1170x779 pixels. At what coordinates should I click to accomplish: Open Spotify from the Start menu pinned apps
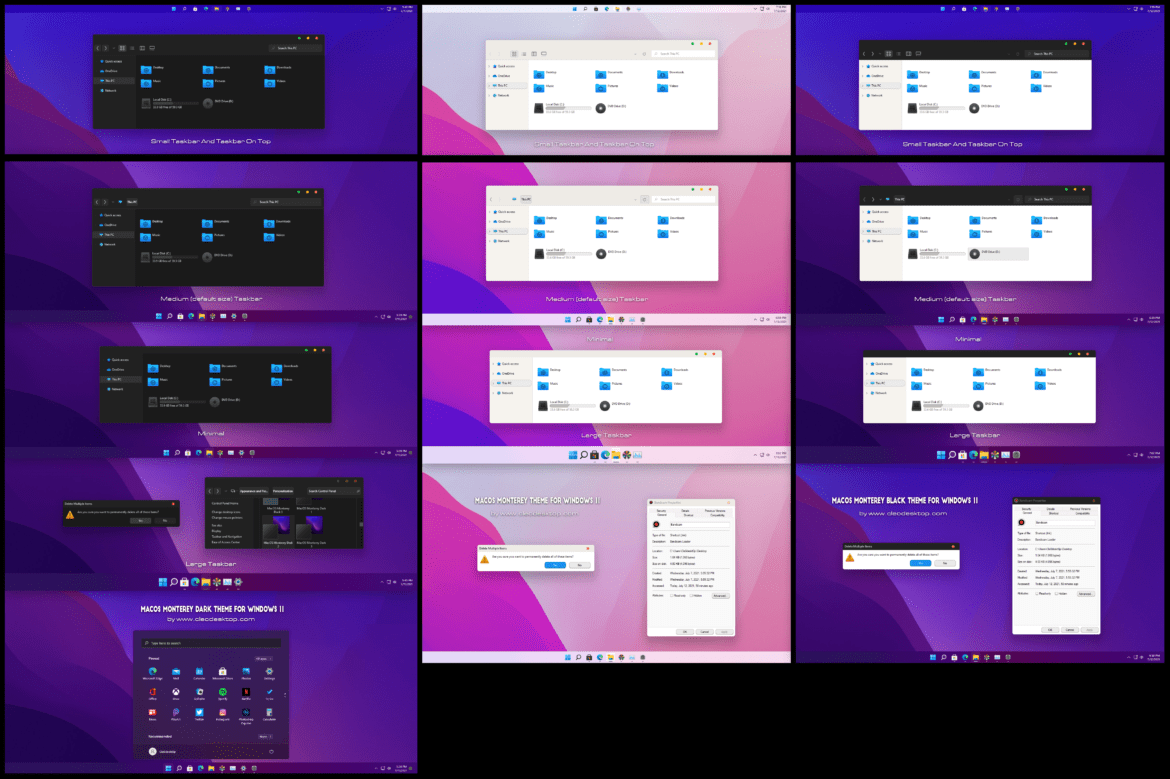click(224, 694)
